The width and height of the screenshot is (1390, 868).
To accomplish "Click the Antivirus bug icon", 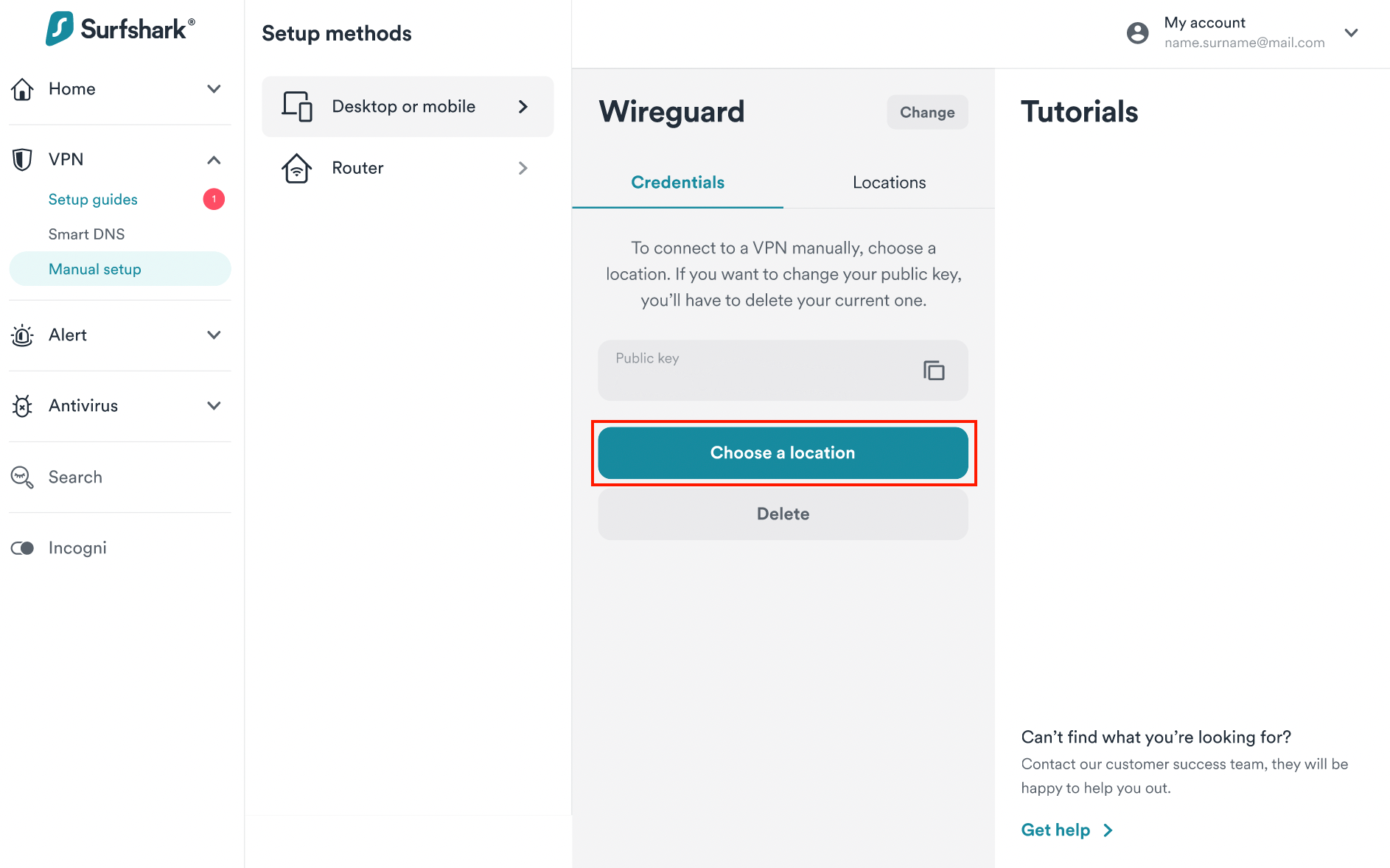I will [22, 405].
